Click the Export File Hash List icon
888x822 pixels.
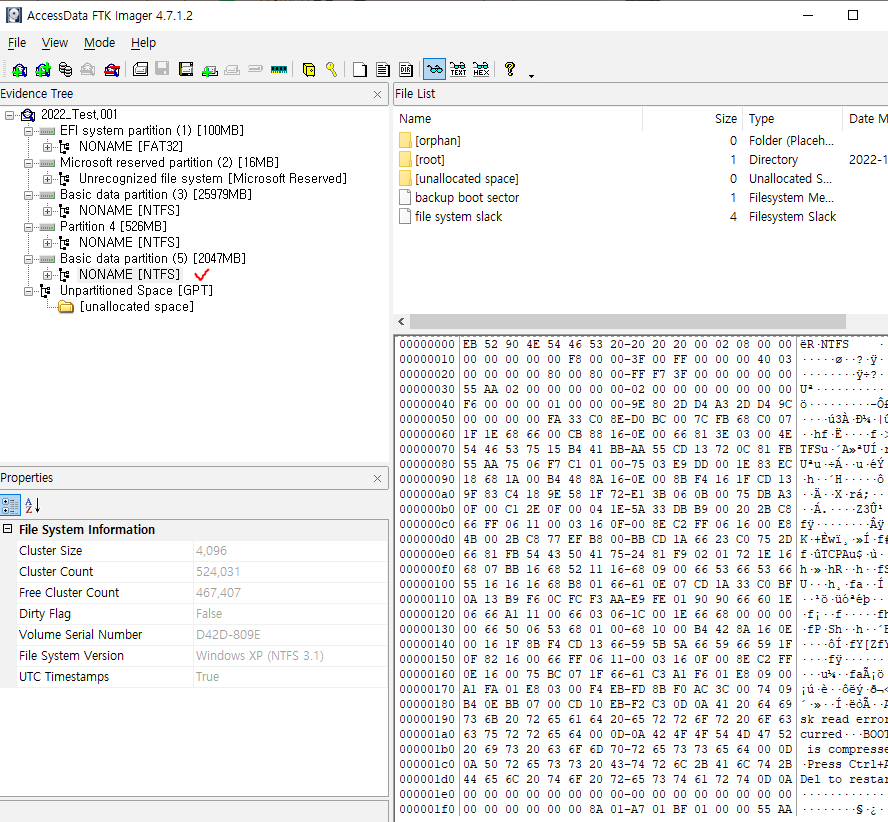(x=383, y=70)
